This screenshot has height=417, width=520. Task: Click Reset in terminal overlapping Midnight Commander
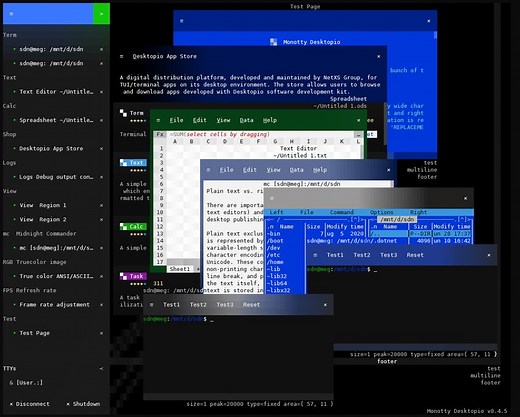click(x=415, y=255)
